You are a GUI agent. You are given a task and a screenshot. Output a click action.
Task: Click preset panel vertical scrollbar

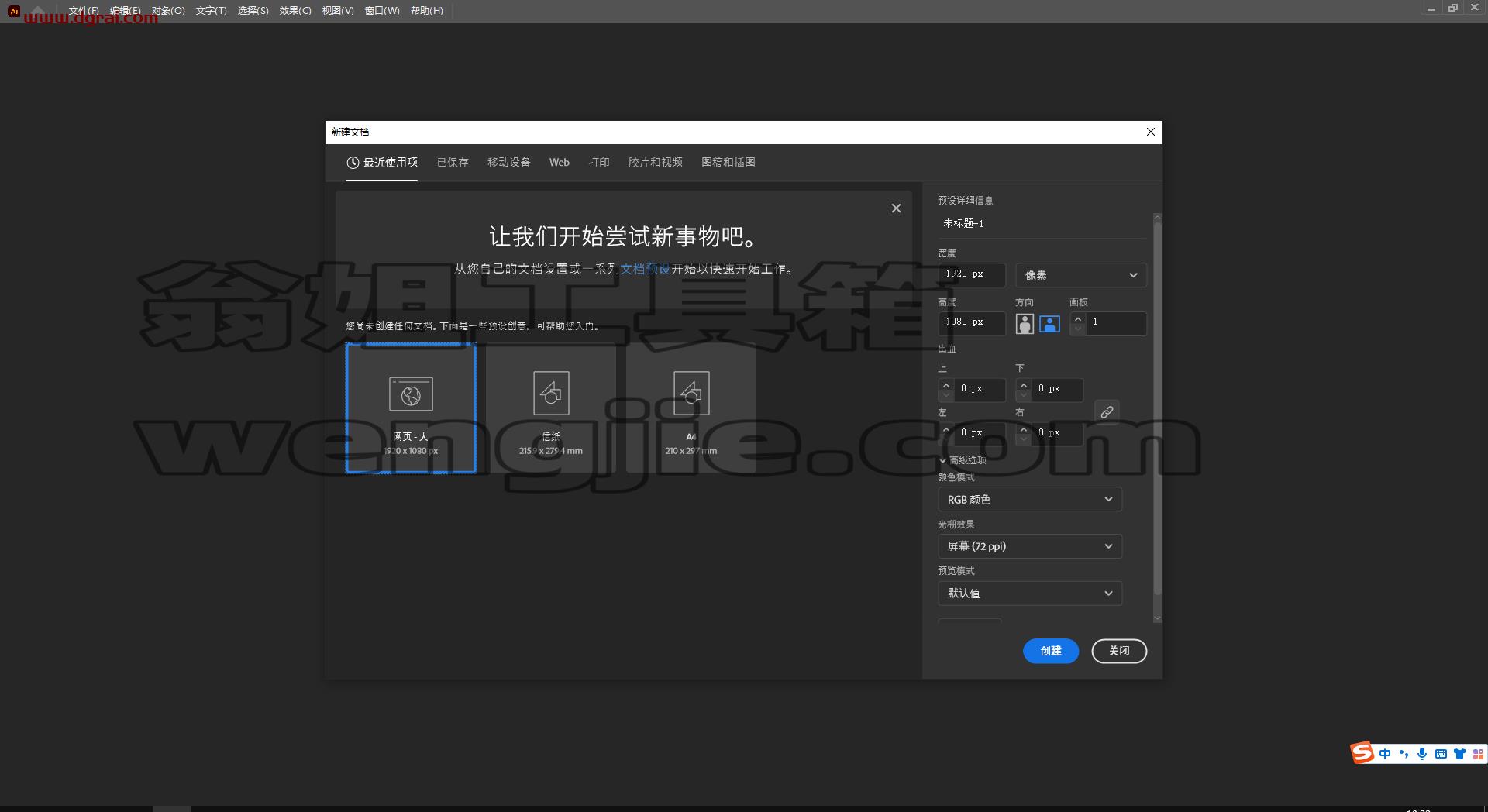point(1158,409)
